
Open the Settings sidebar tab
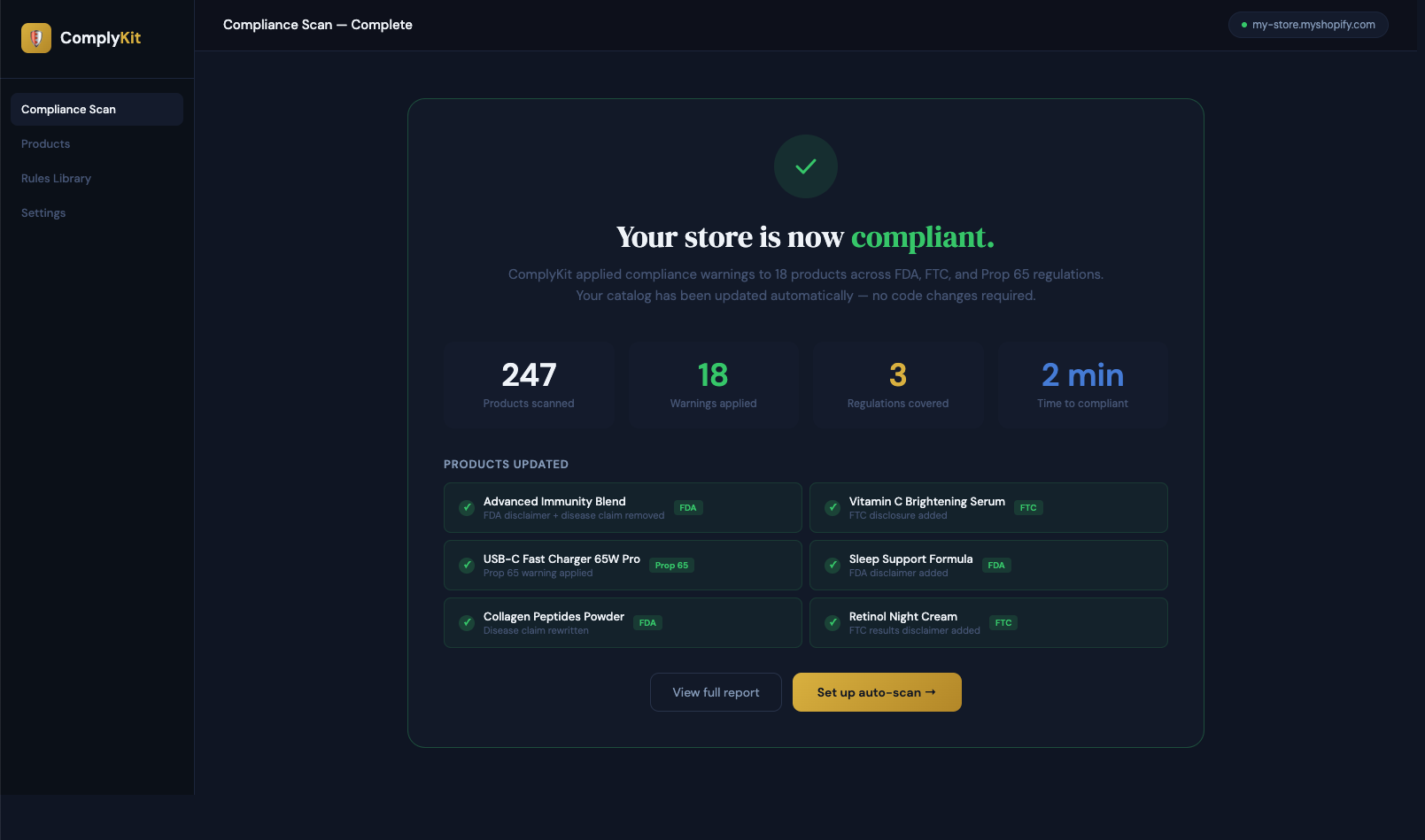tap(43, 212)
